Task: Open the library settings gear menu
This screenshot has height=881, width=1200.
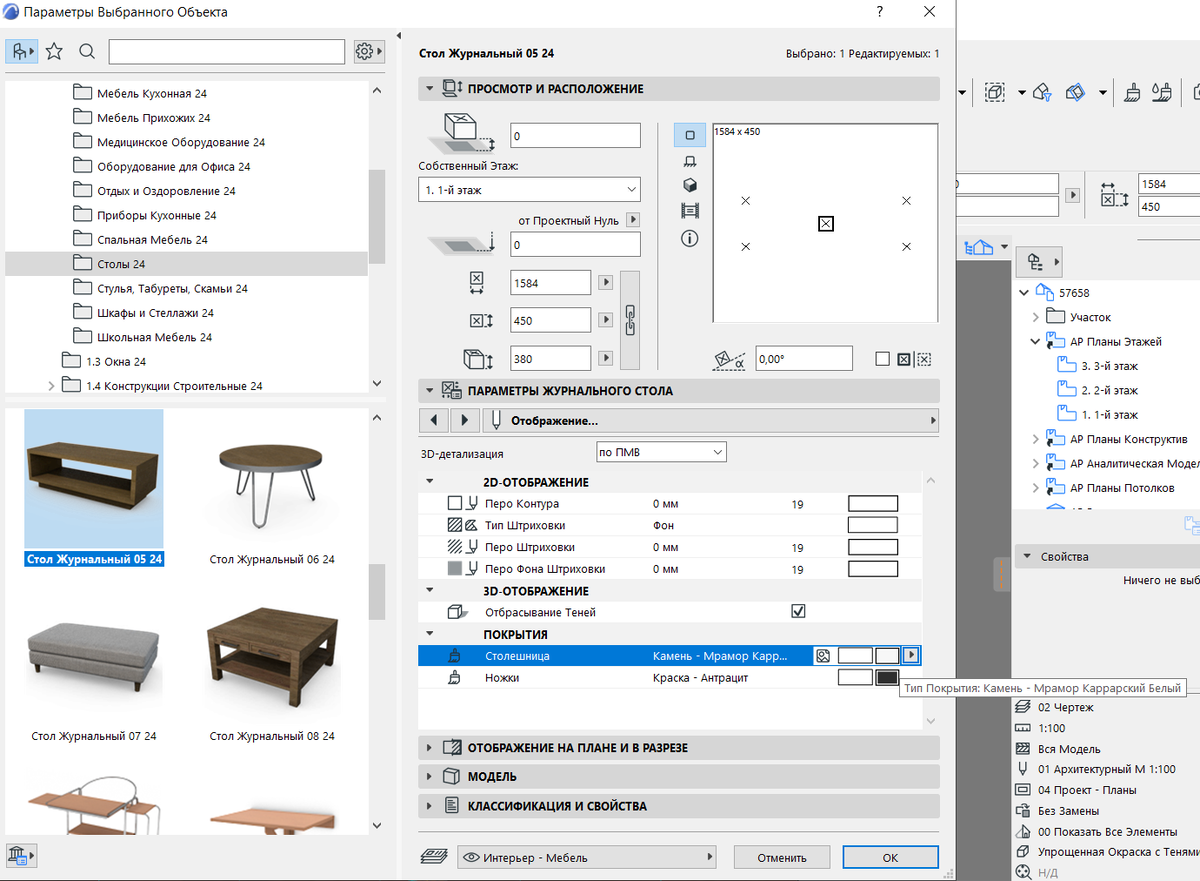Action: pos(368,51)
